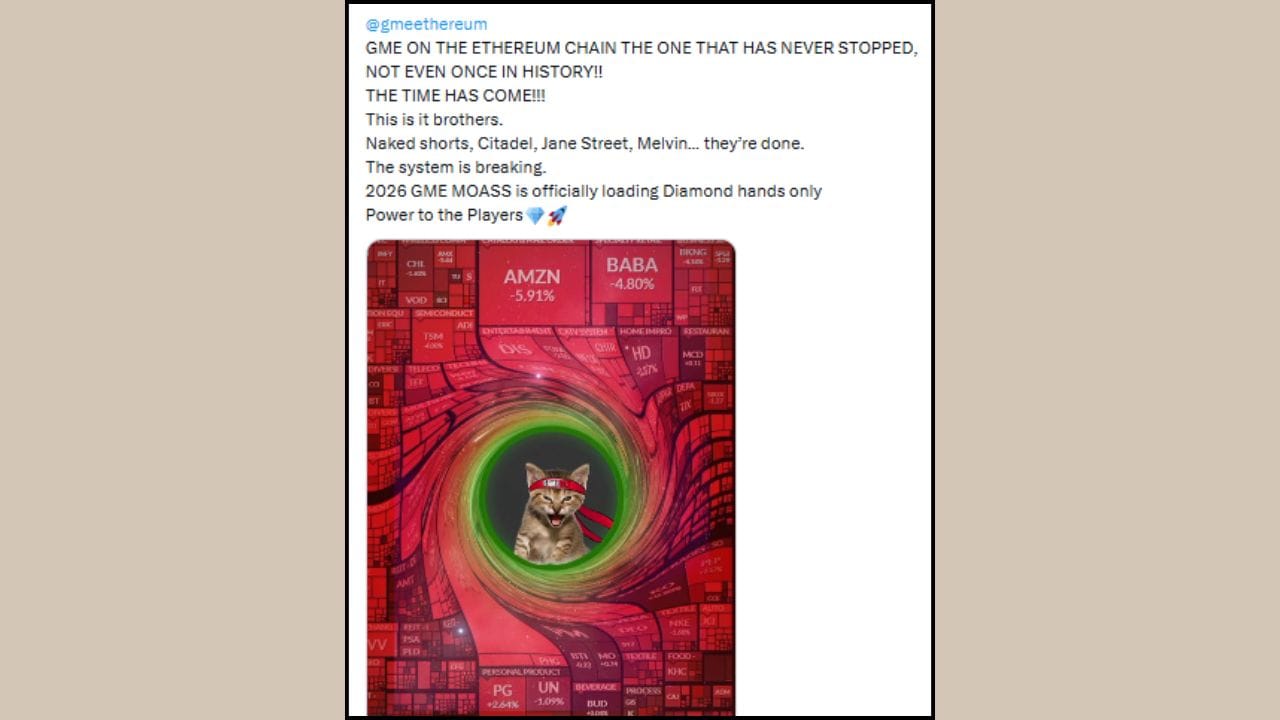
Task: Click the PG +2.64% tile
Action: 502,696
